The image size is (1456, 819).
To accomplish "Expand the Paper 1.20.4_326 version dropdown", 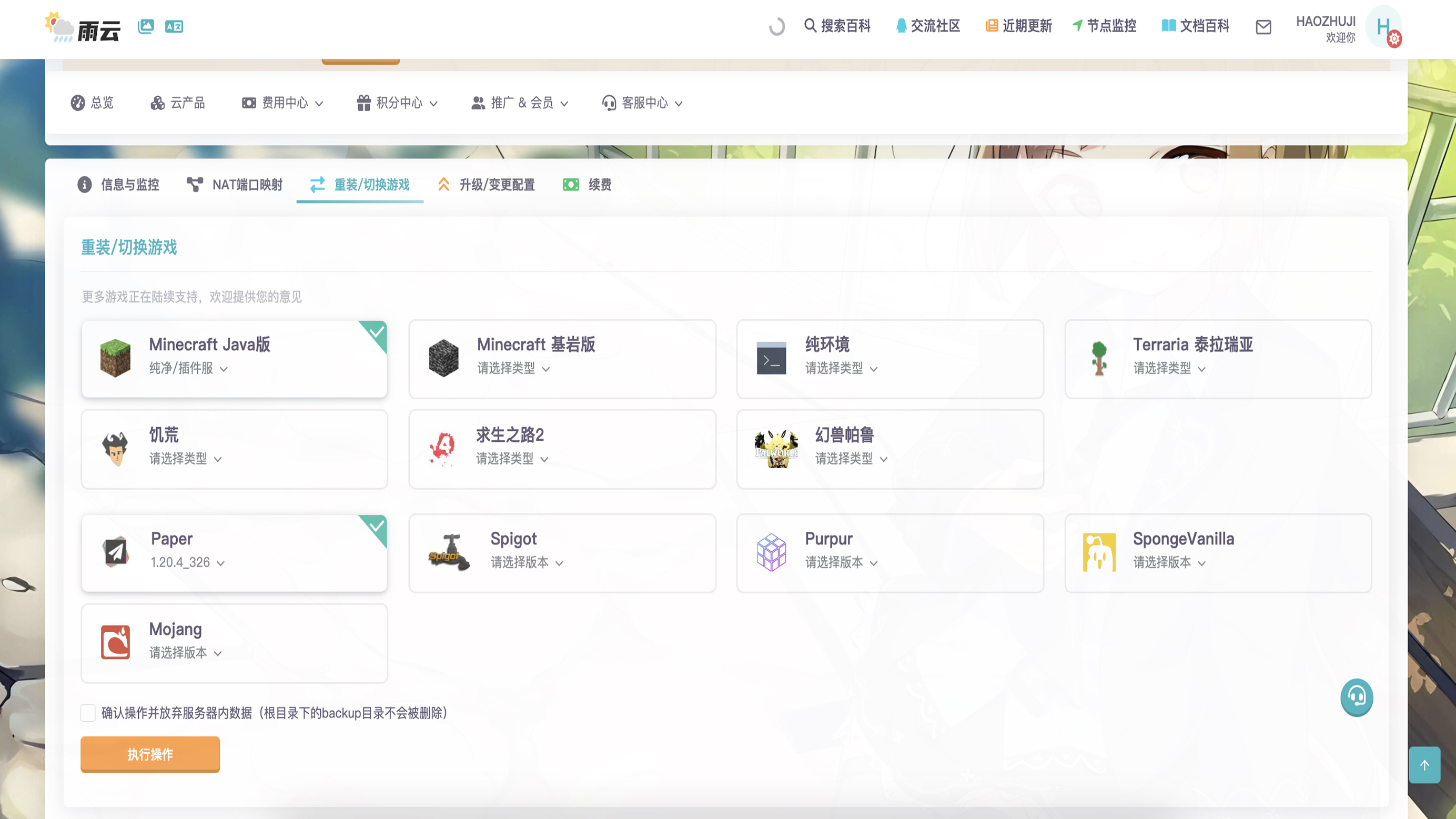I will [188, 562].
